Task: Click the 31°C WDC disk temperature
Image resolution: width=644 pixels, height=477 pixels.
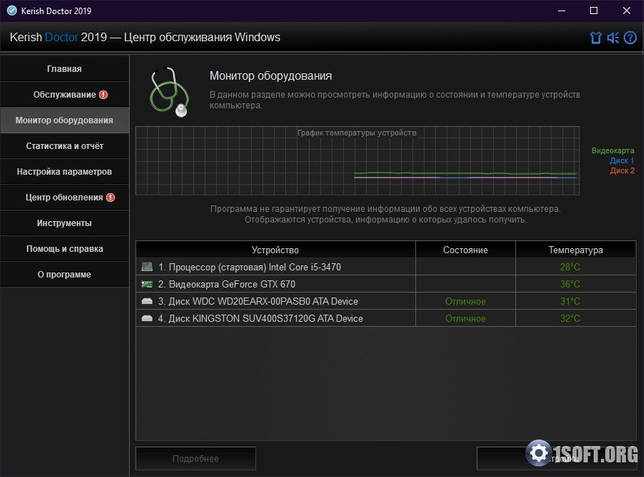Action: pos(570,301)
